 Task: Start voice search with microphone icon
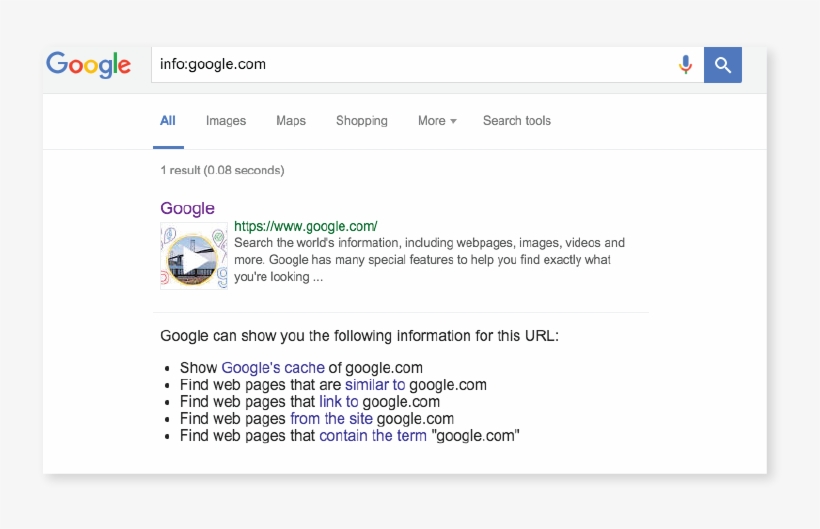coord(685,65)
